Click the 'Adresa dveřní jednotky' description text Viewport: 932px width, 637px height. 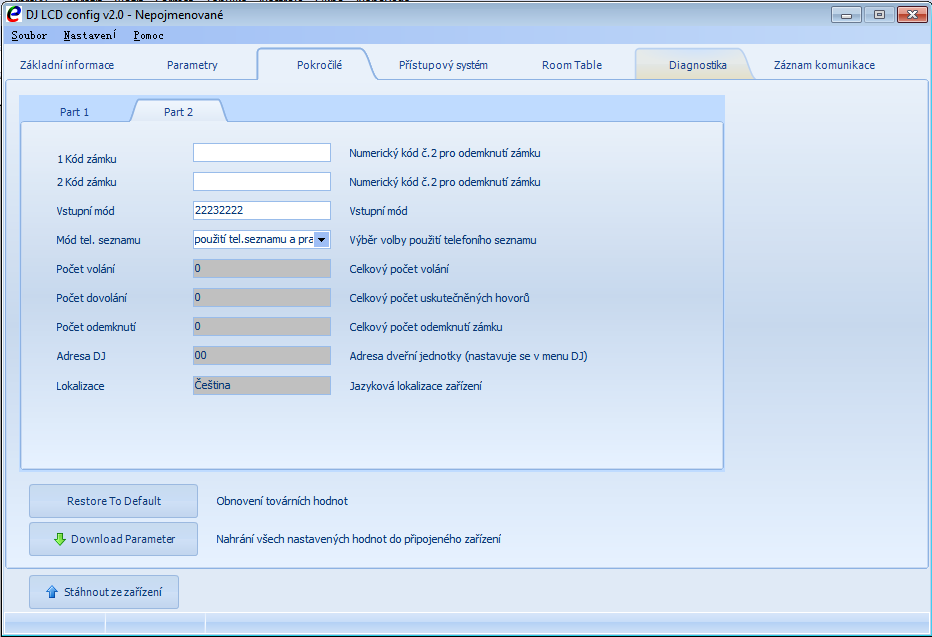point(468,356)
